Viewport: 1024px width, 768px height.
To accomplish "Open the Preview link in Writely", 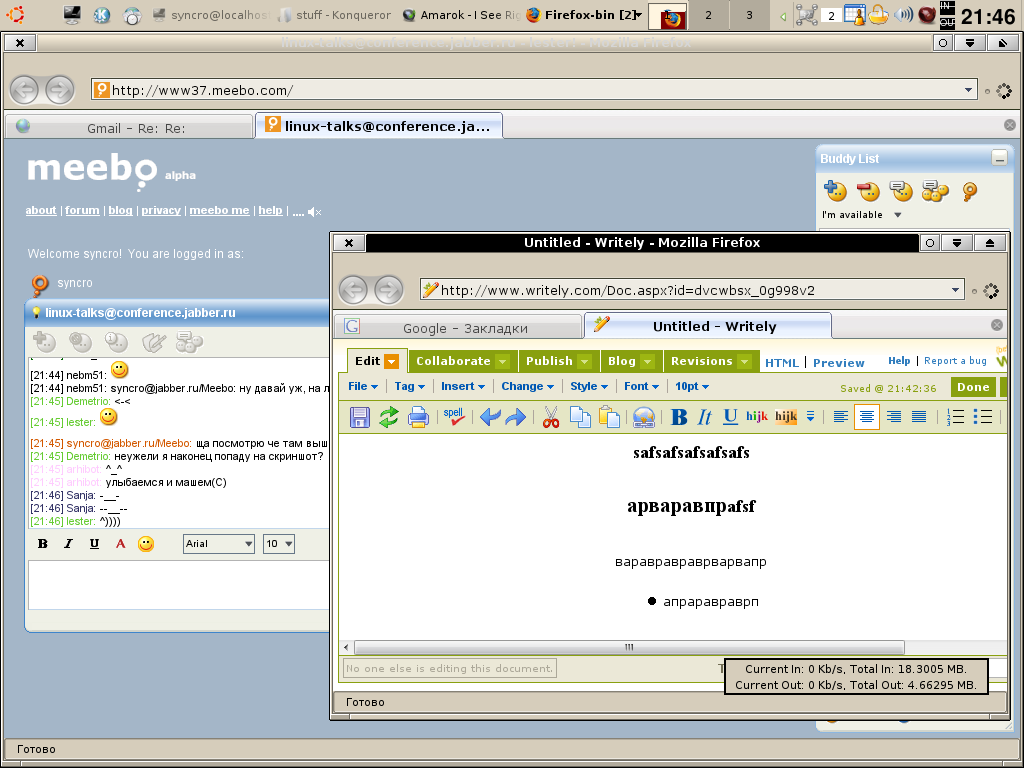I will click(x=839, y=362).
